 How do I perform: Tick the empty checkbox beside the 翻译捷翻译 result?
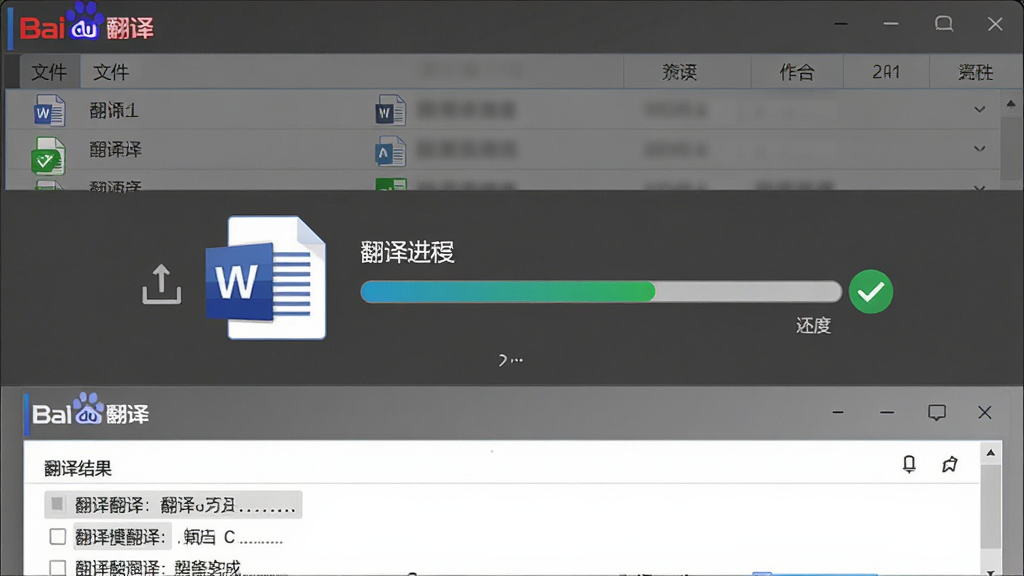pyautogui.click(x=57, y=537)
